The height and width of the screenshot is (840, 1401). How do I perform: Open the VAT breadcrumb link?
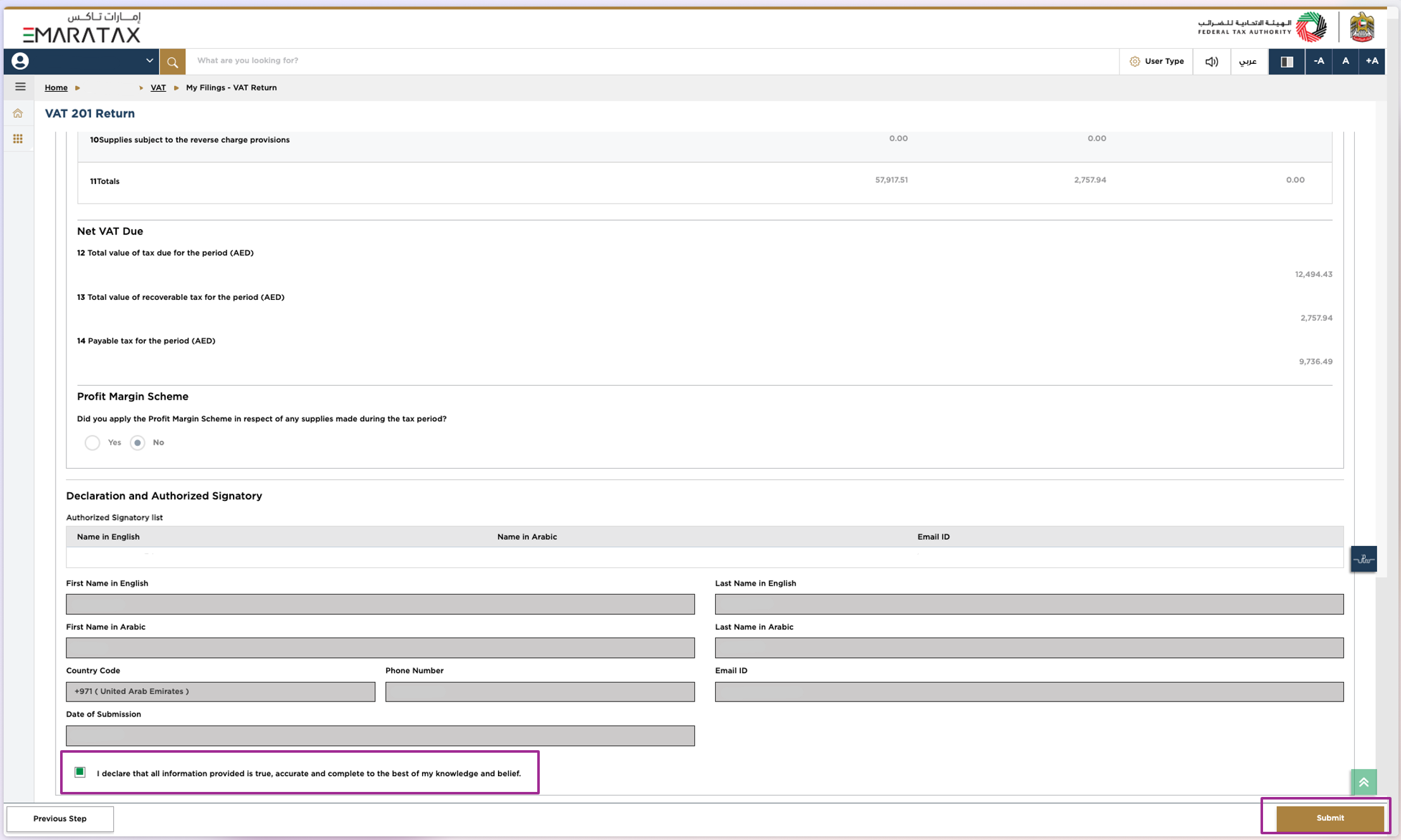[158, 88]
